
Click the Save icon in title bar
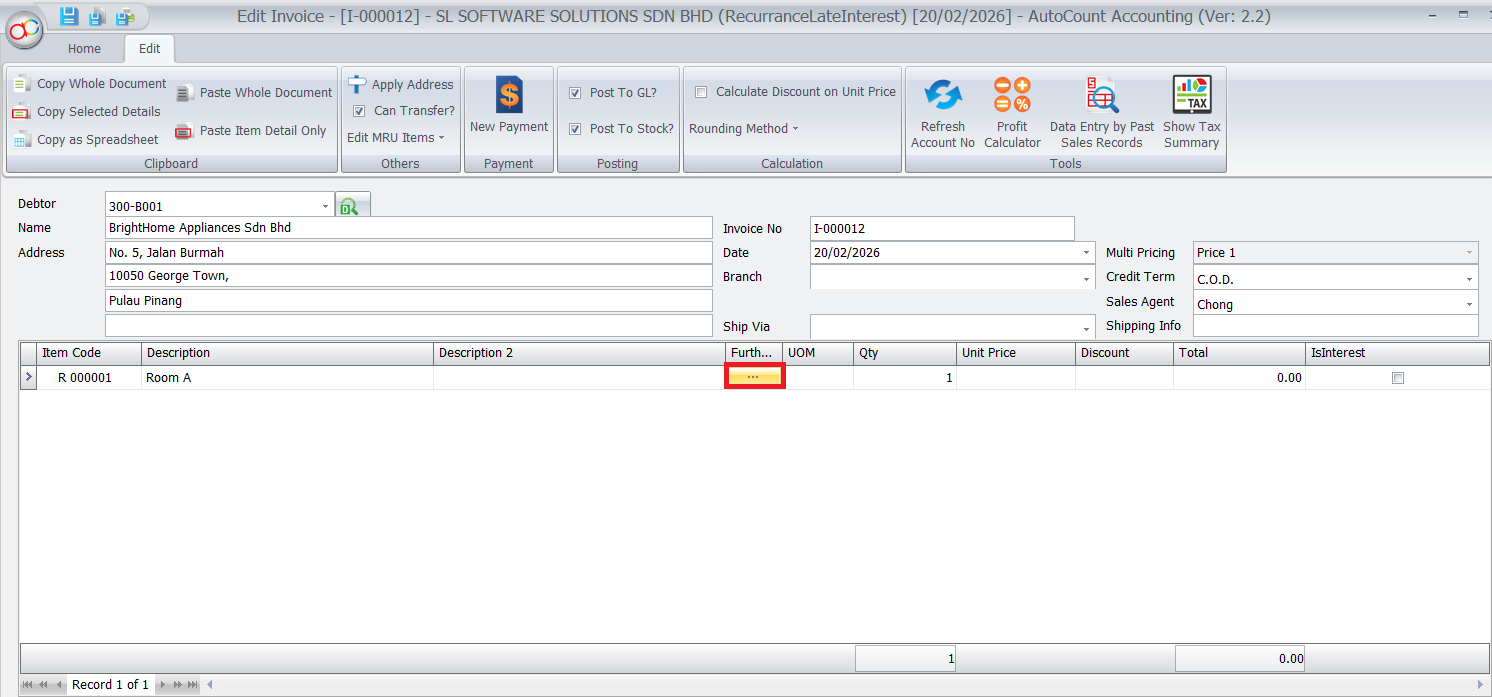click(68, 16)
